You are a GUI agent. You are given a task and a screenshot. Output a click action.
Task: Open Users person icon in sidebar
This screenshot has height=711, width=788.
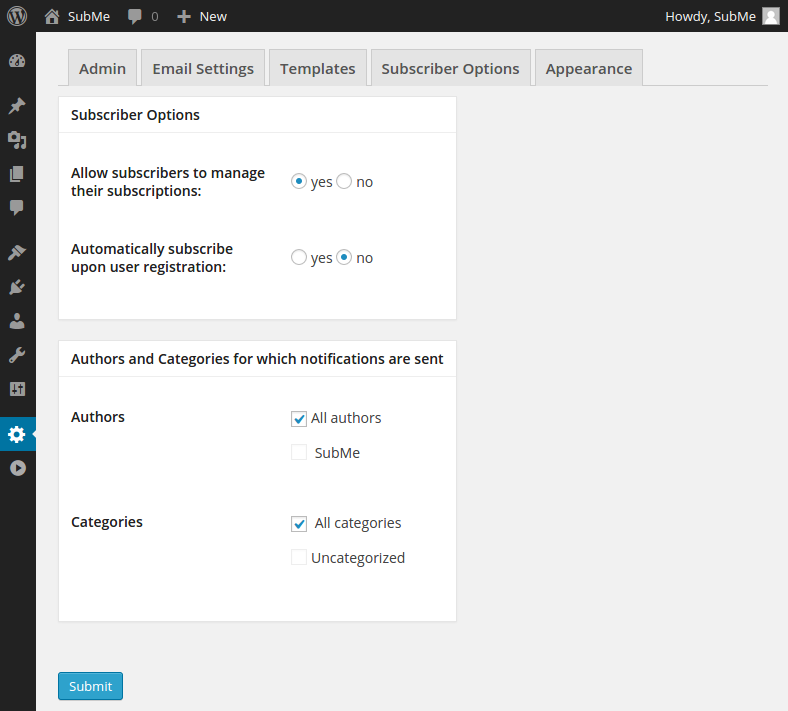17,321
